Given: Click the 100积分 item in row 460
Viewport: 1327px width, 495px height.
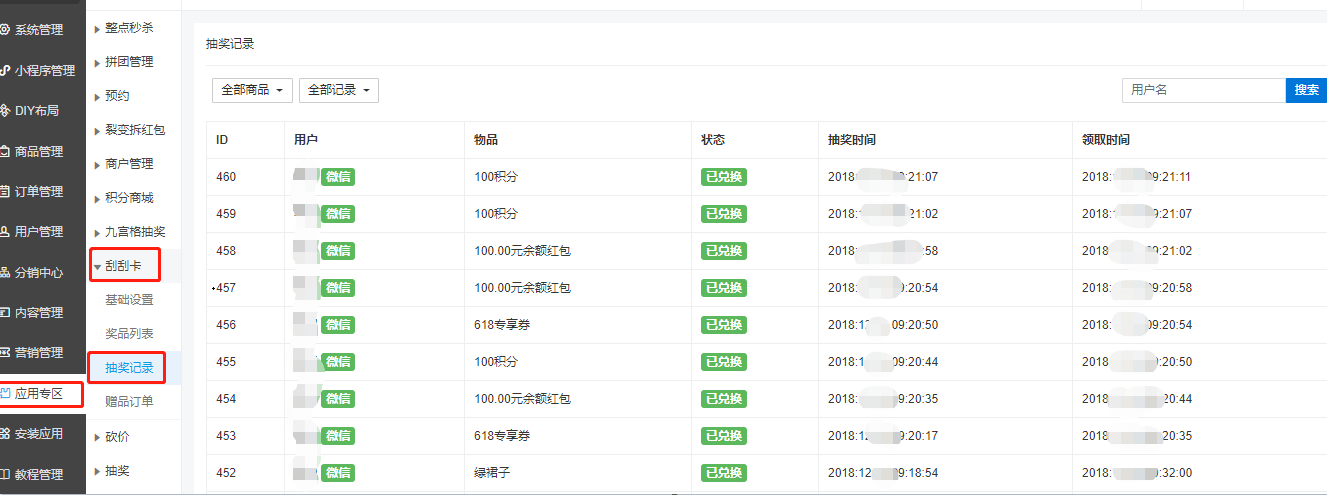Looking at the screenshot, I should (x=496, y=177).
